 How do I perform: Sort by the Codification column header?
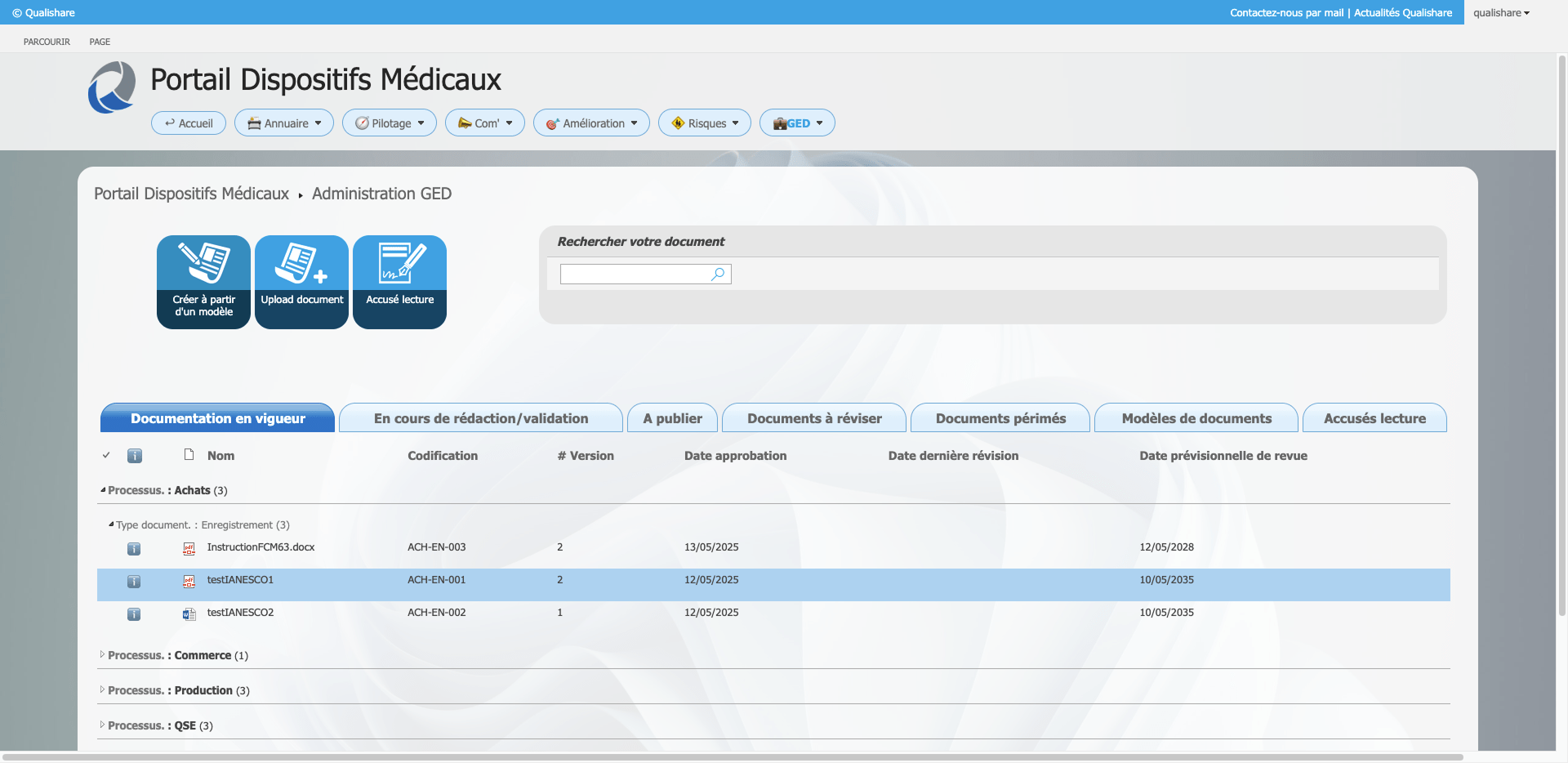point(443,456)
